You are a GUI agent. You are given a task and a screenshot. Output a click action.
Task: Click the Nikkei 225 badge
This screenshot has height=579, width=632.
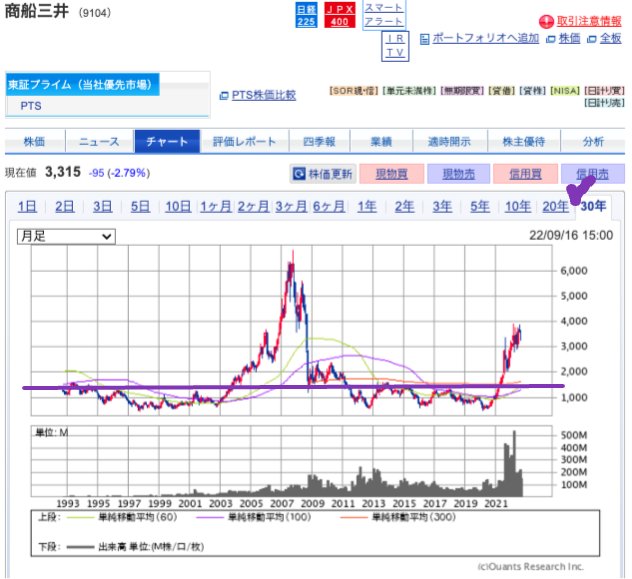pyautogui.click(x=306, y=15)
